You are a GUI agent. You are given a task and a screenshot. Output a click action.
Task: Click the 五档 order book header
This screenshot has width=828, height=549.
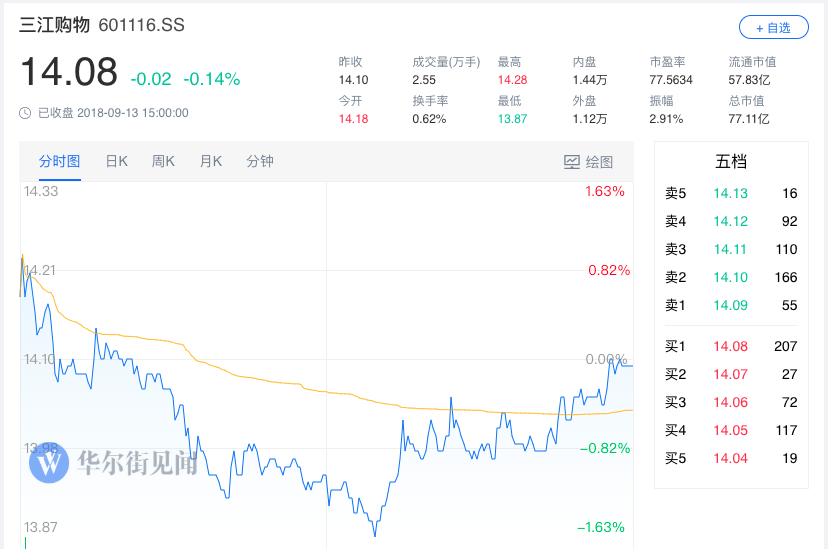click(731, 161)
